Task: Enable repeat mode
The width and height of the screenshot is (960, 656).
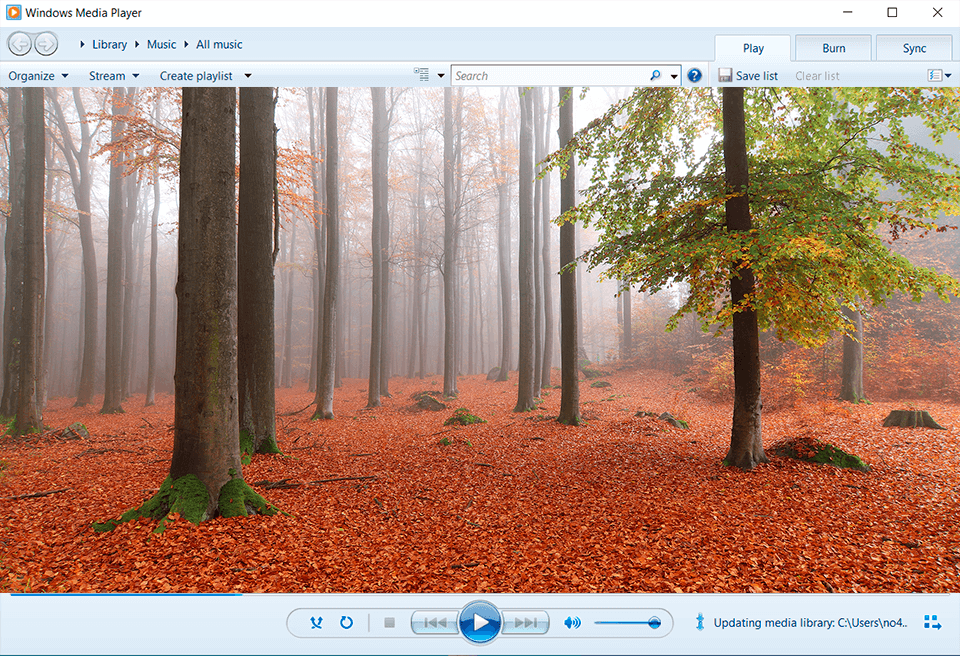Action: [346, 622]
